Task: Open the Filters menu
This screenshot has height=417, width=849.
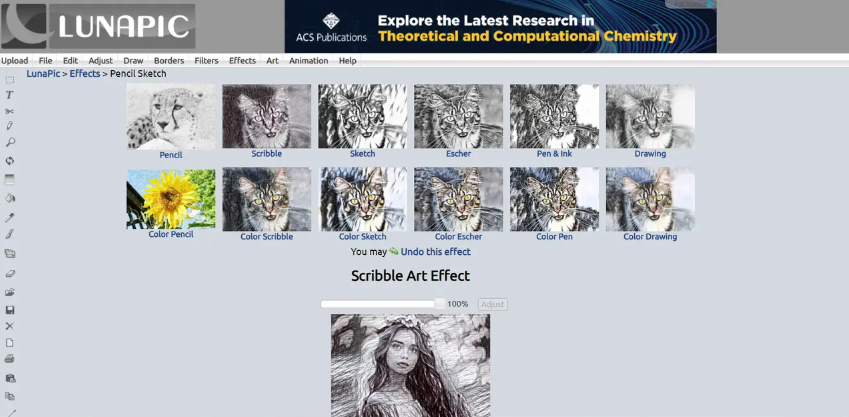Action: point(206,61)
